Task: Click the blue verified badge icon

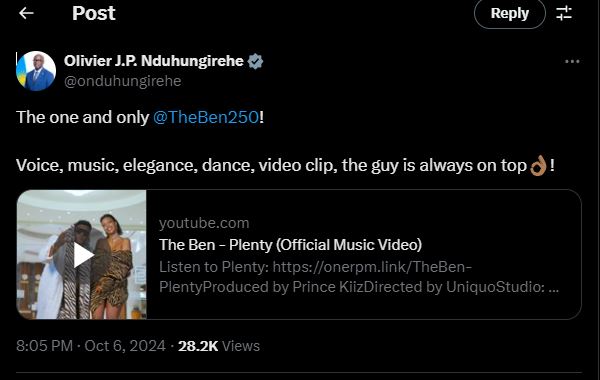Action: [x=255, y=61]
